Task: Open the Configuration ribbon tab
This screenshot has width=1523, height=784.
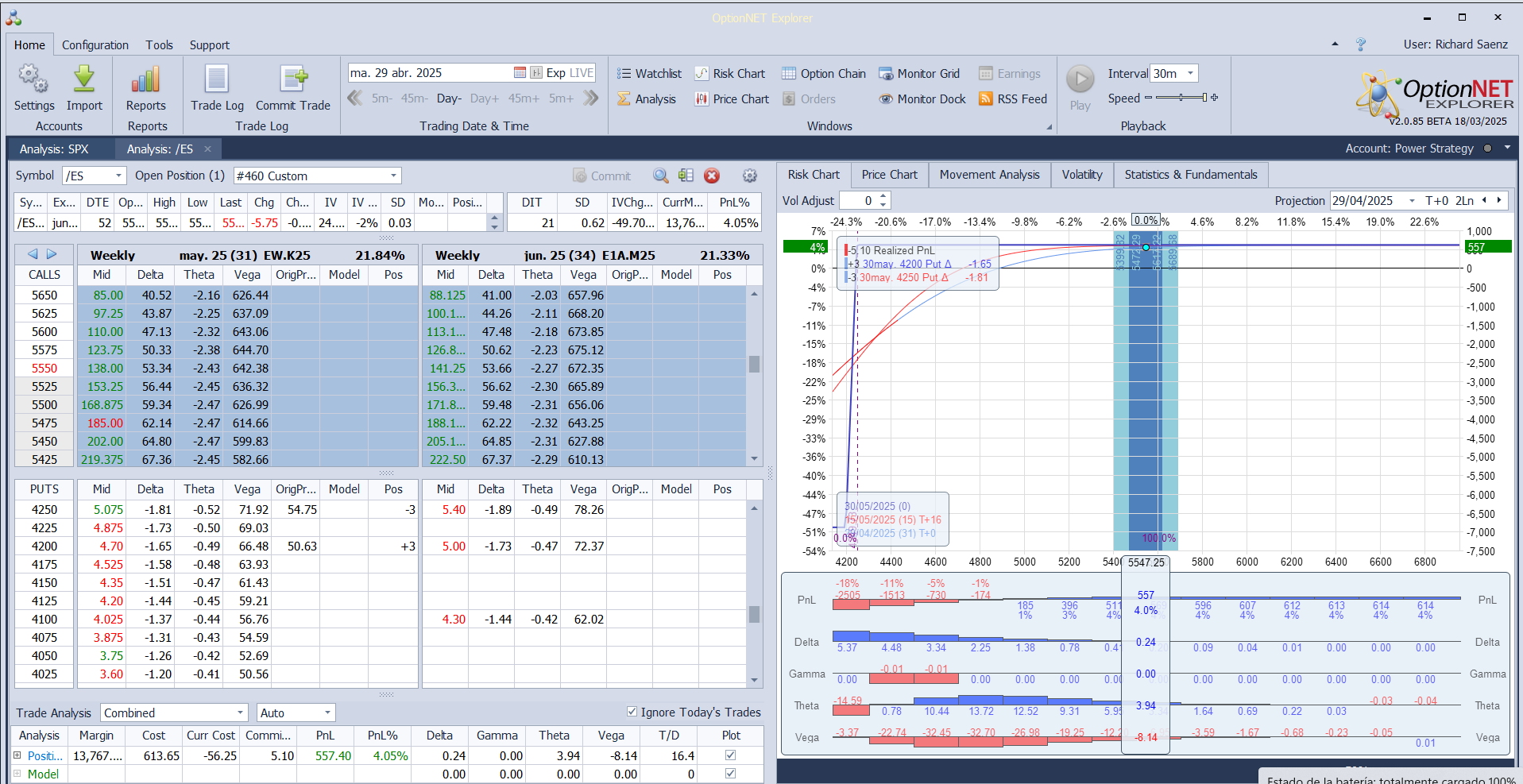Action: click(x=95, y=44)
